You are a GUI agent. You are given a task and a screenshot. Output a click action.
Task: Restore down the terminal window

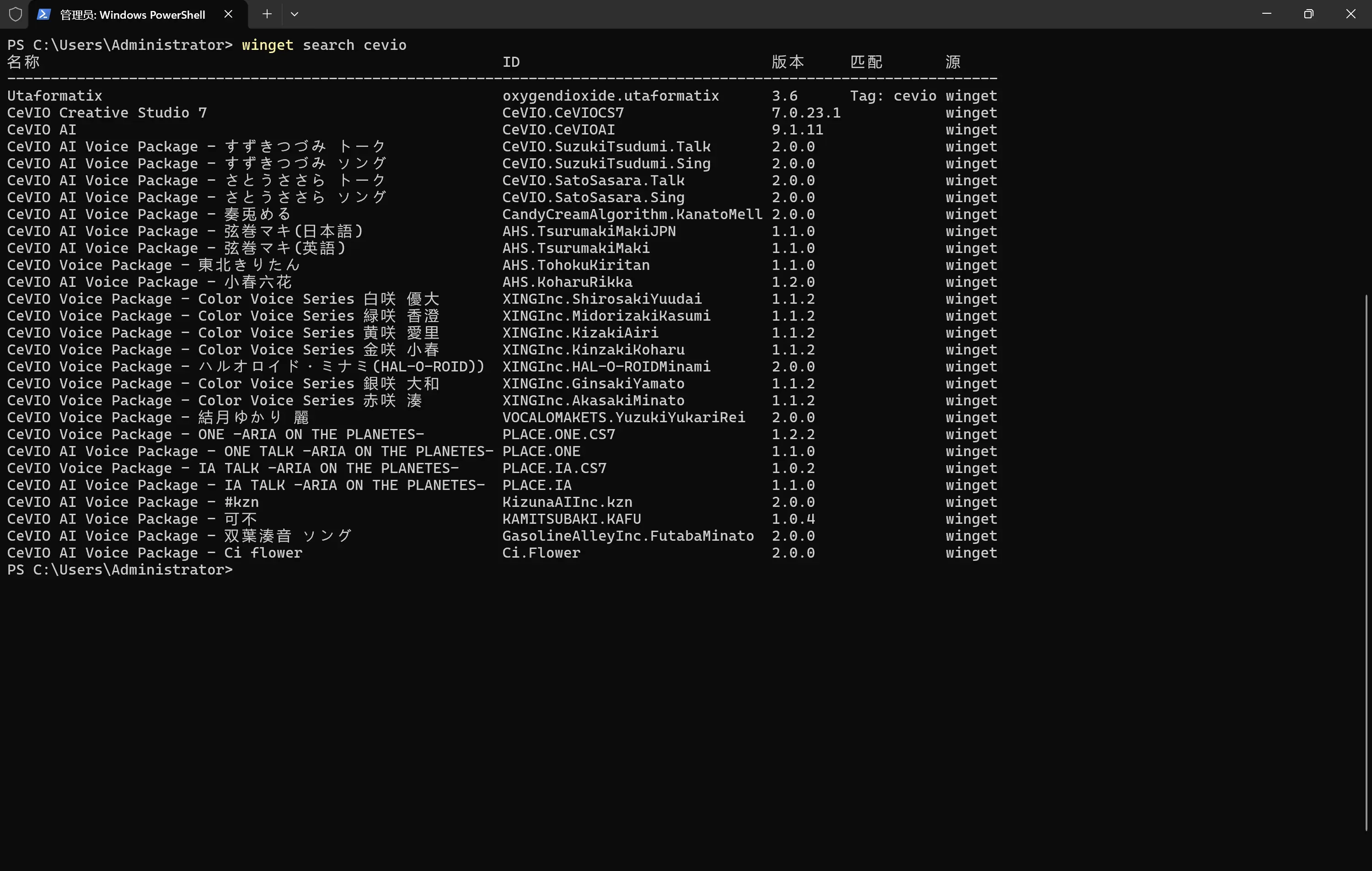pos(1308,14)
